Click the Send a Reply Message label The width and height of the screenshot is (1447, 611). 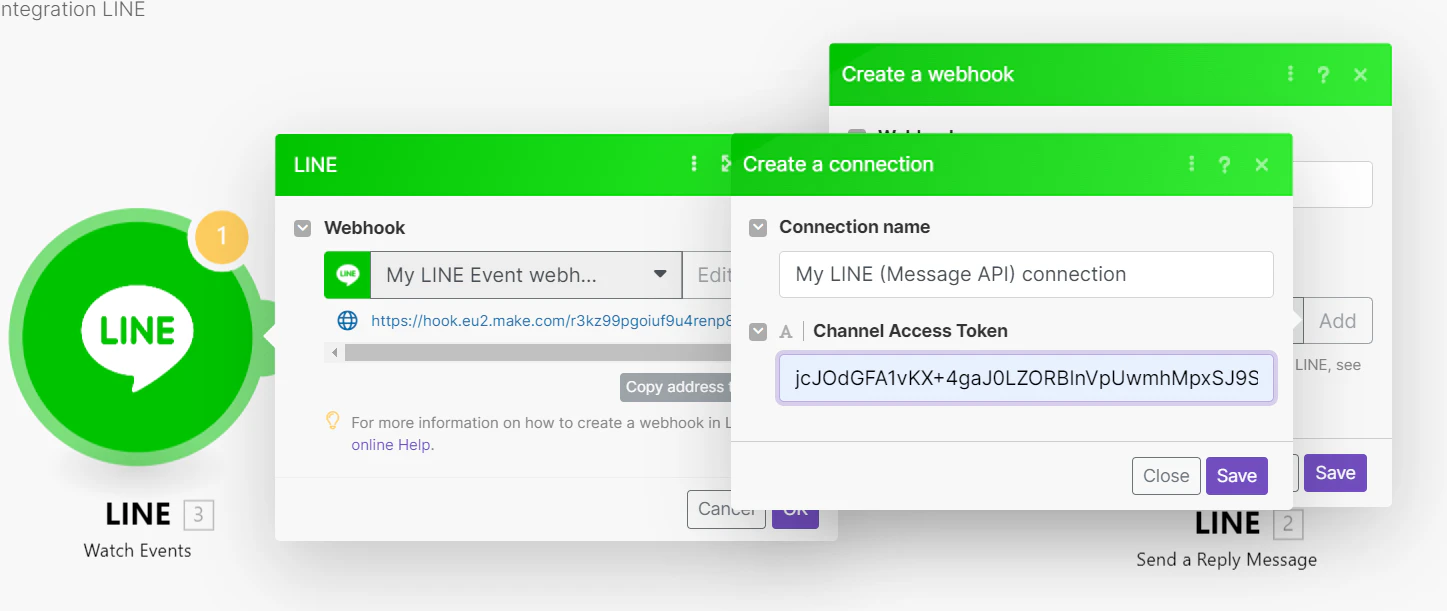[1226, 560]
